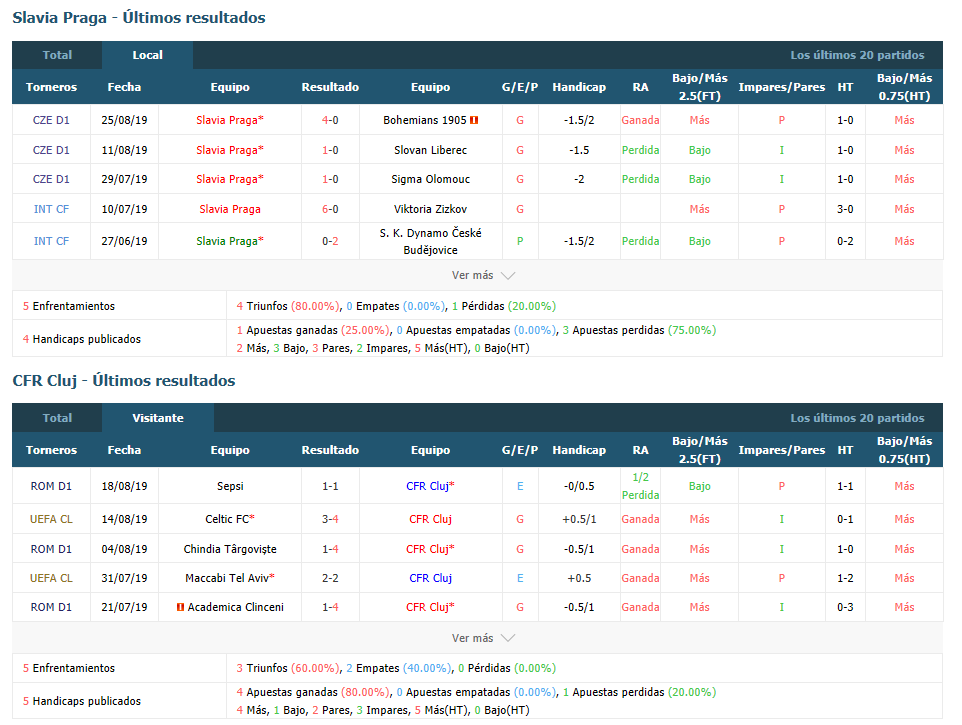Click Slavia Praga - Últimos resultados heading
The image size is (962, 725).
tap(139, 17)
